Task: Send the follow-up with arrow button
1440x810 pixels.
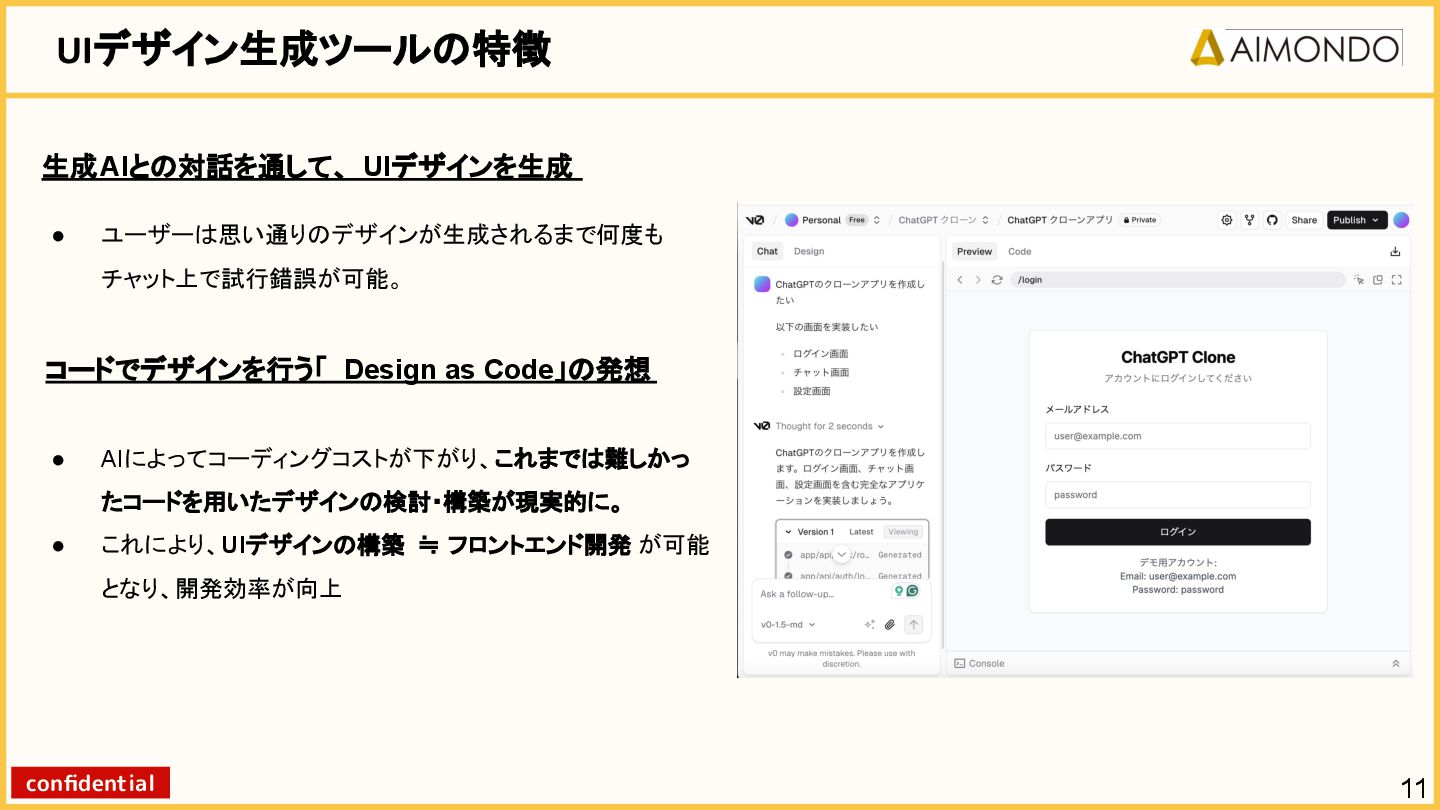Action: (x=913, y=624)
